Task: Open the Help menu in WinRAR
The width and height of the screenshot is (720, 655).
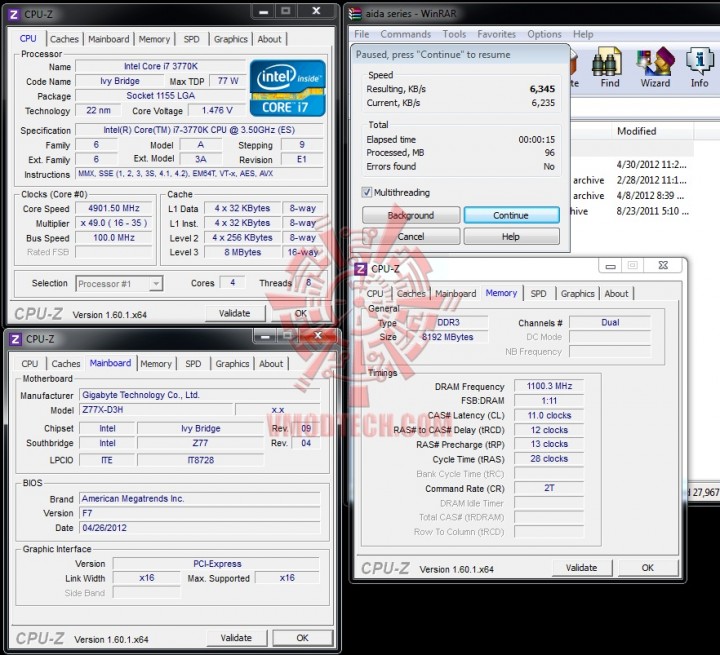Action: (583, 34)
